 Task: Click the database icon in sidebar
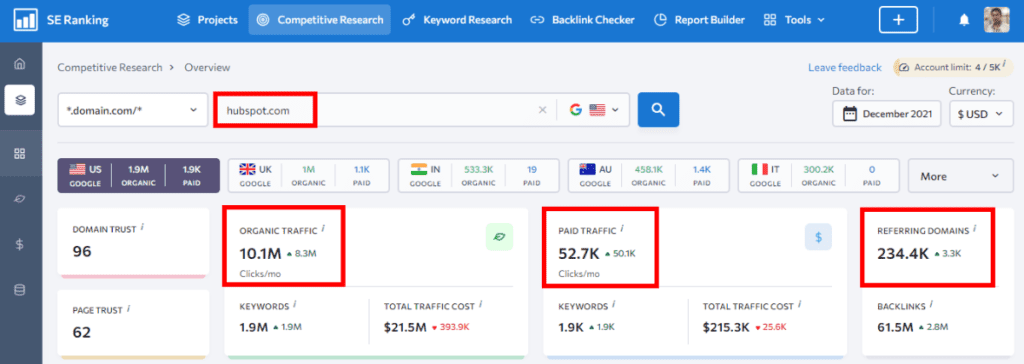click(x=20, y=290)
